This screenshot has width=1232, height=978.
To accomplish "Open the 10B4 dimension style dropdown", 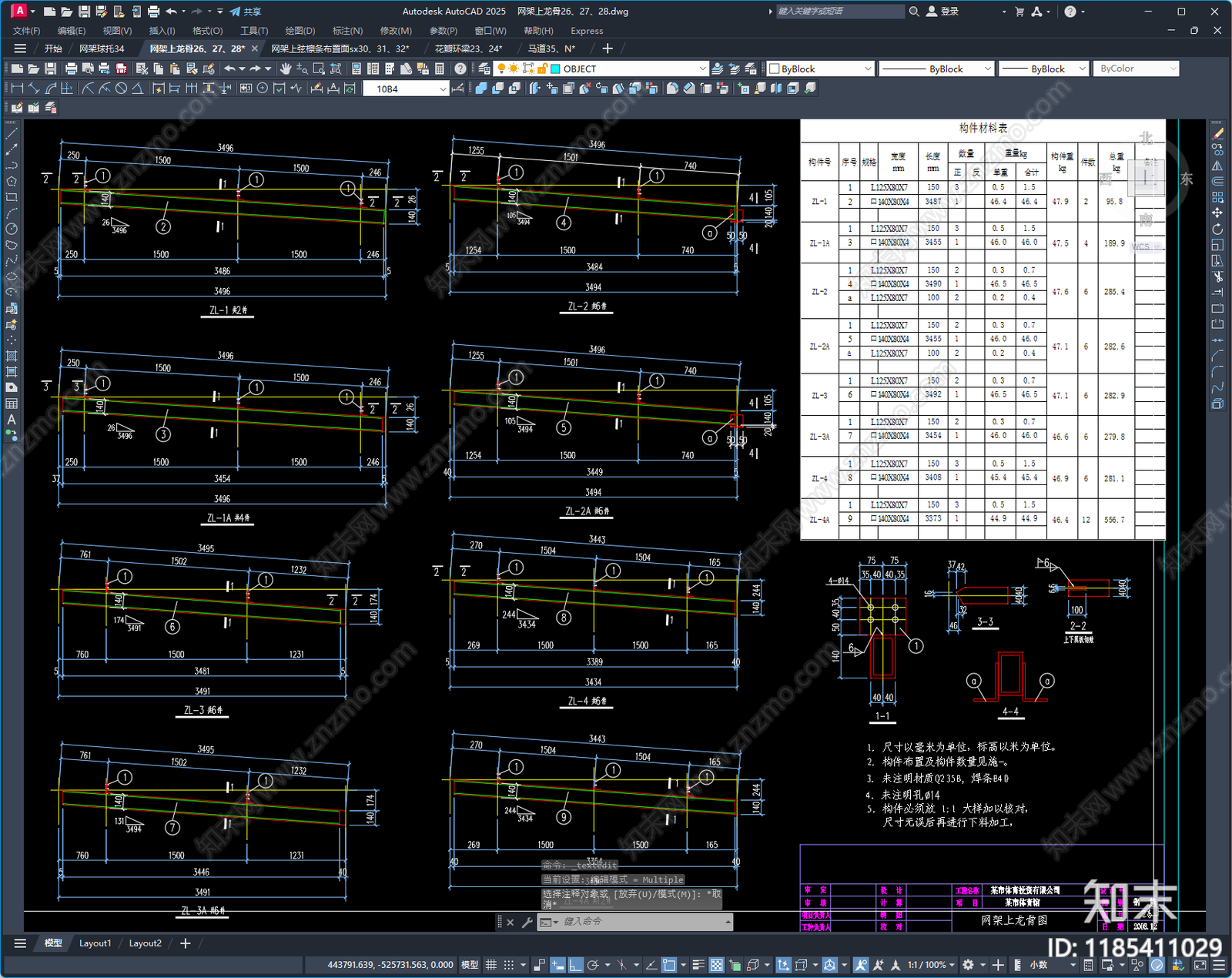I will click(x=443, y=89).
